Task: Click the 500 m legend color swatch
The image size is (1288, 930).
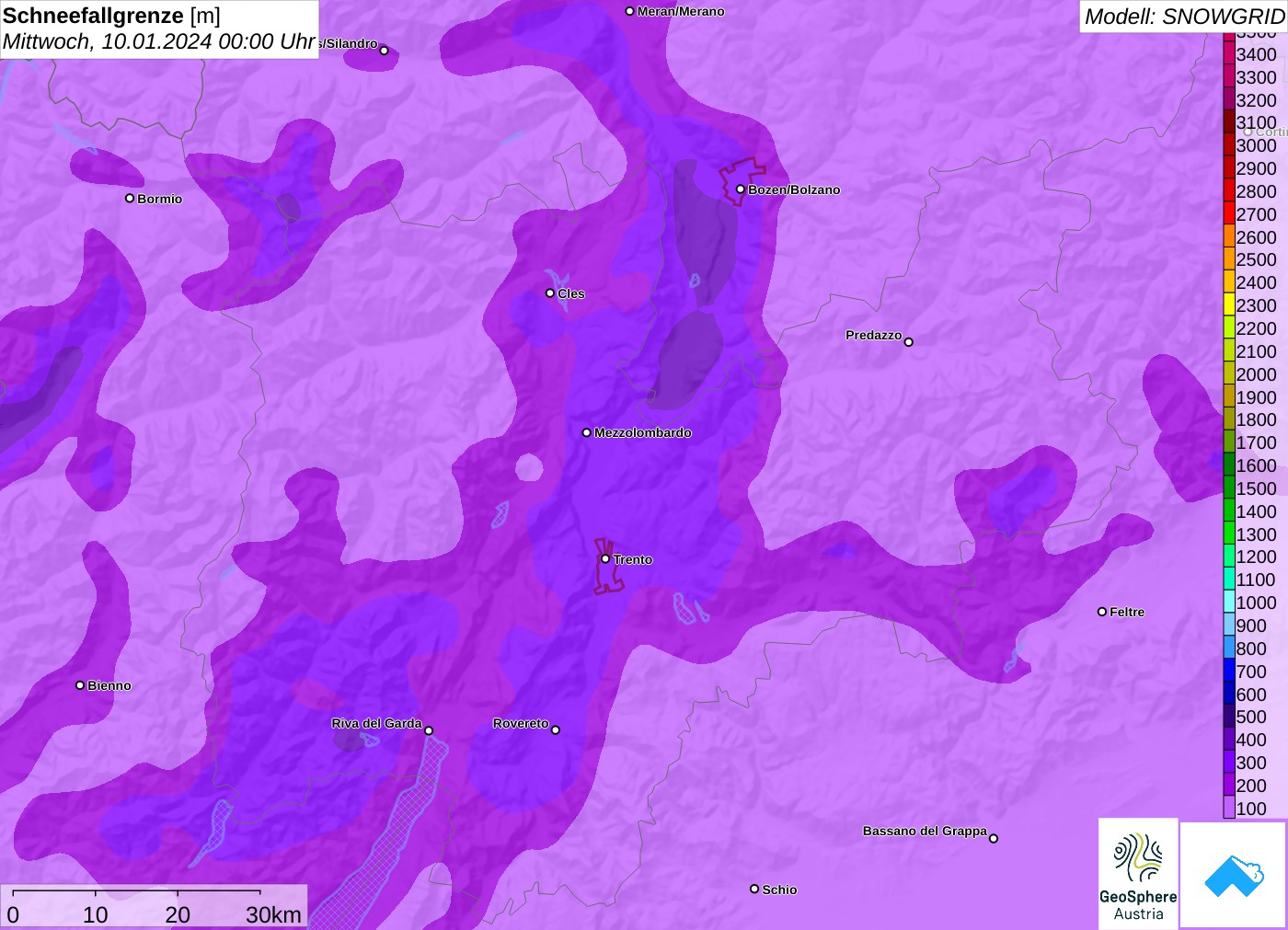Action: tap(1229, 717)
